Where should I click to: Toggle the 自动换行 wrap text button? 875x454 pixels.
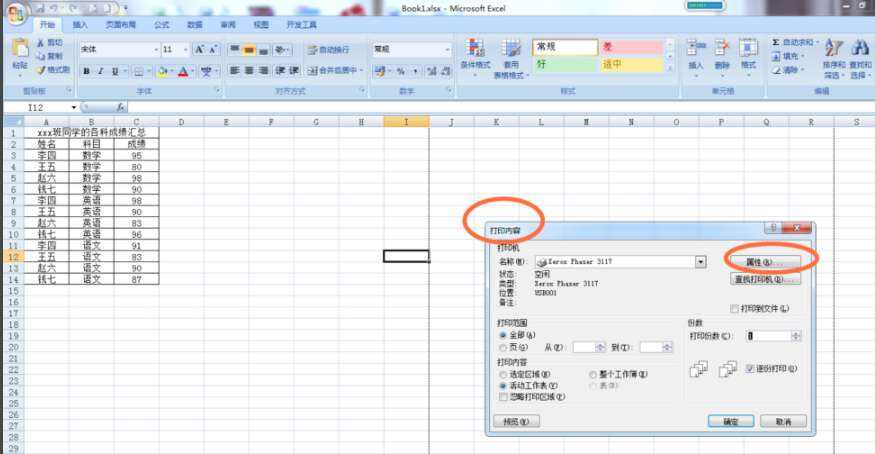[x=329, y=50]
